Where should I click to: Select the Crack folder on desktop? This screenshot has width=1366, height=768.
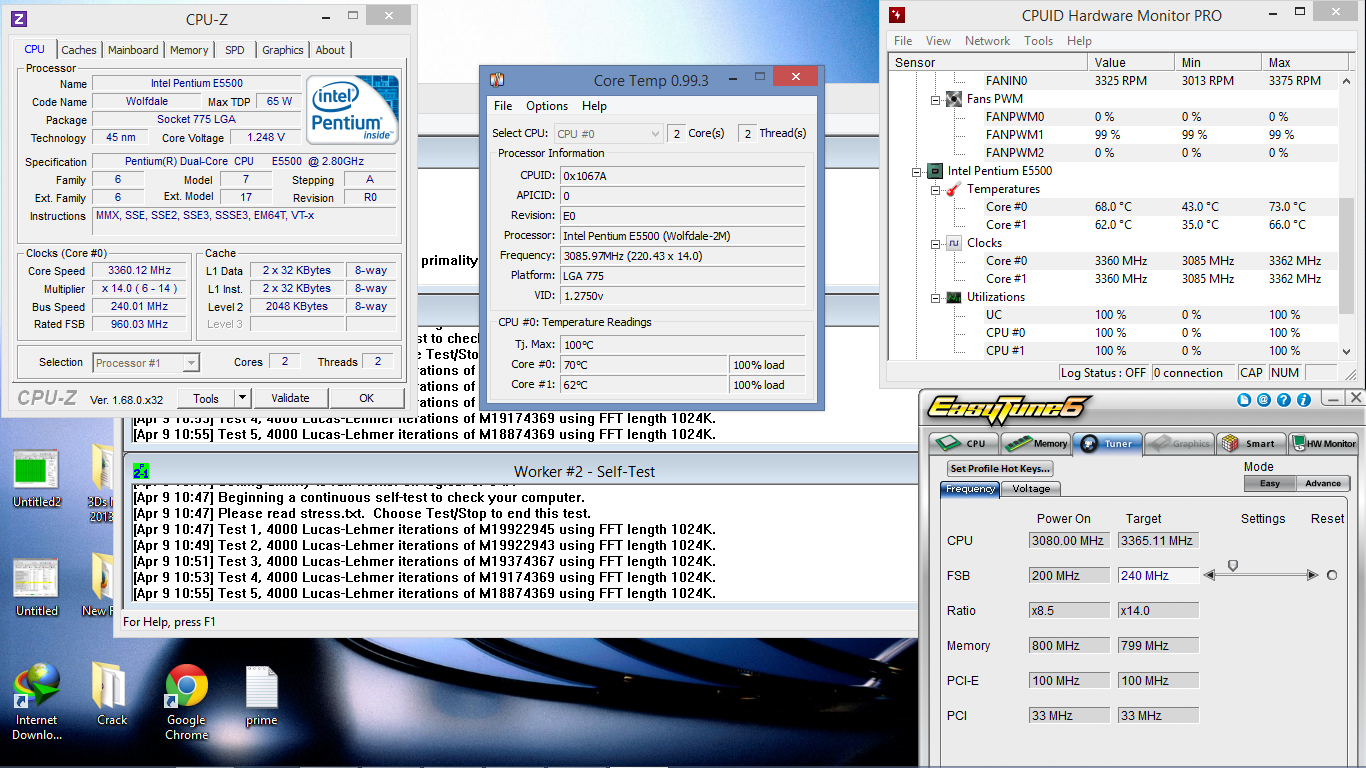[112, 695]
